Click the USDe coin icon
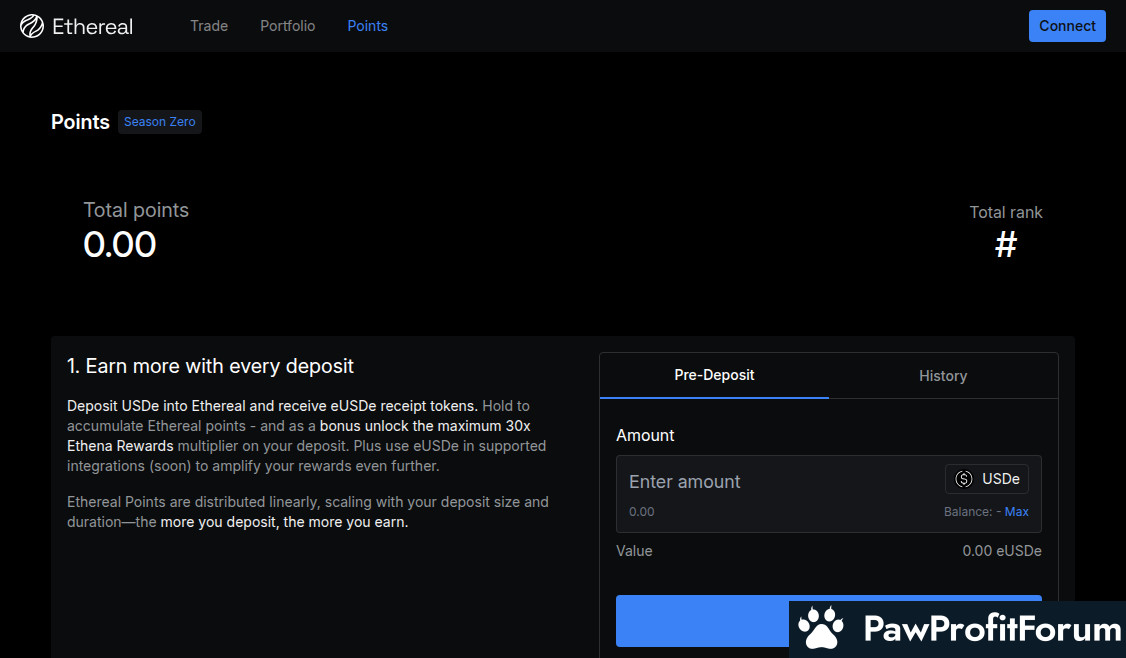The width and height of the screenshot is (1126, 658). [964, 479]
